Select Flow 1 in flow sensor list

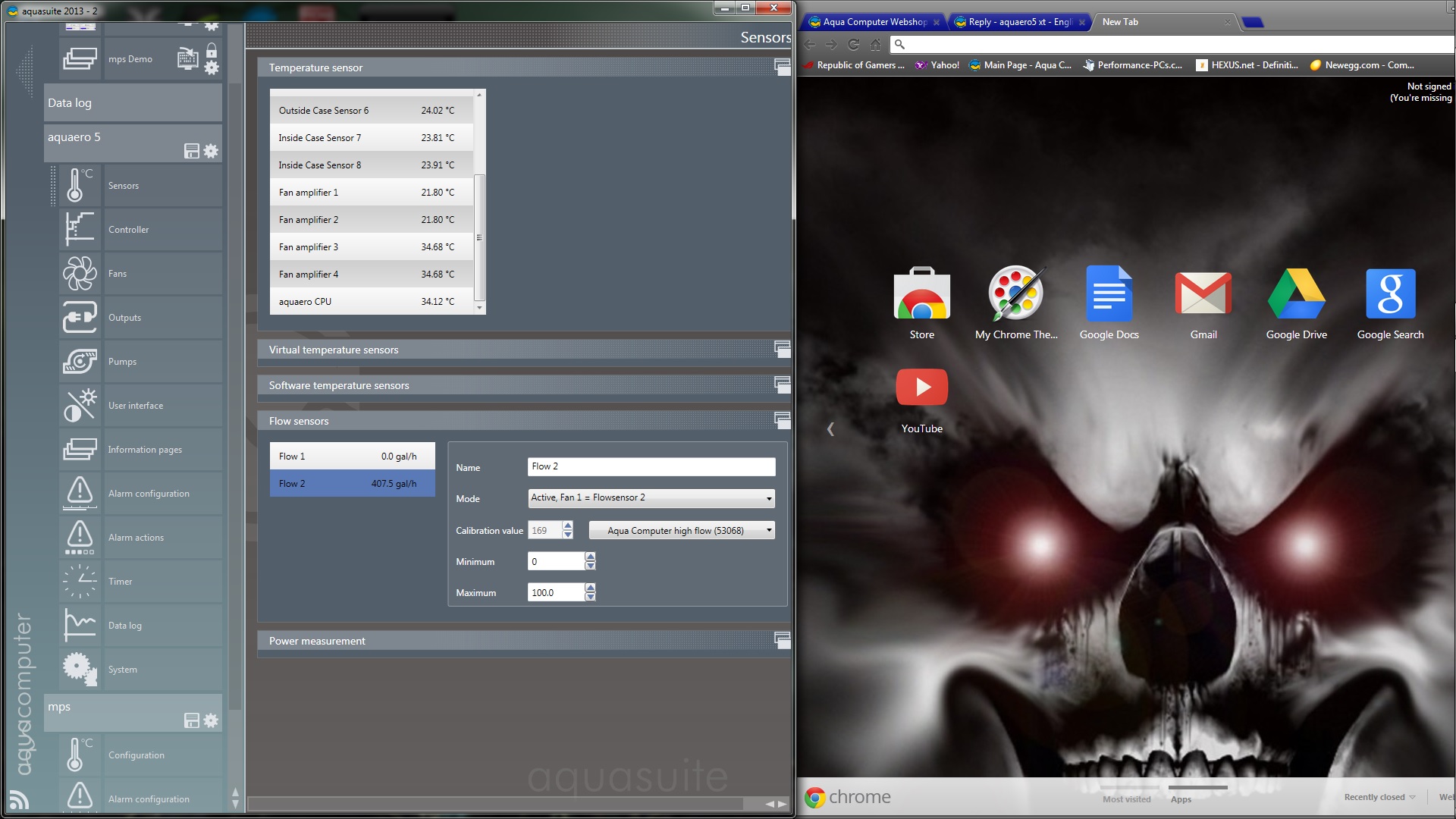pos(352,457)
